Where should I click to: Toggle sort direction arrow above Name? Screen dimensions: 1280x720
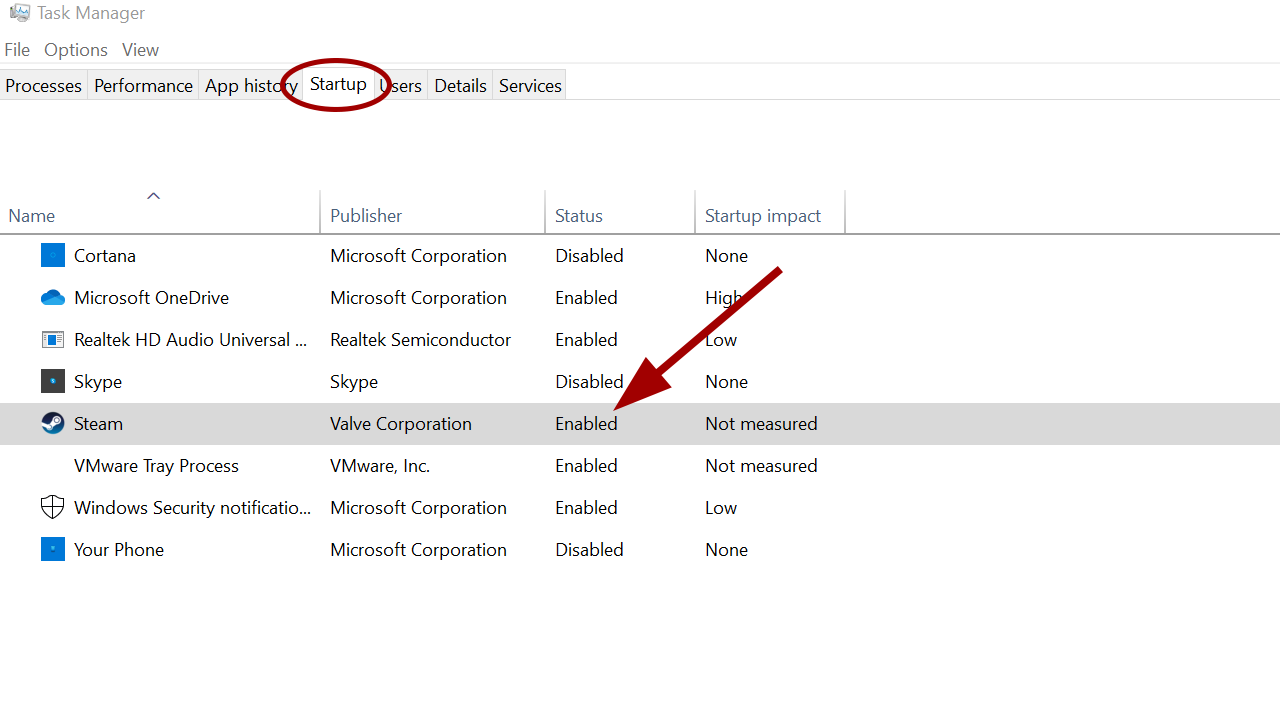click(x=153, y=196)
